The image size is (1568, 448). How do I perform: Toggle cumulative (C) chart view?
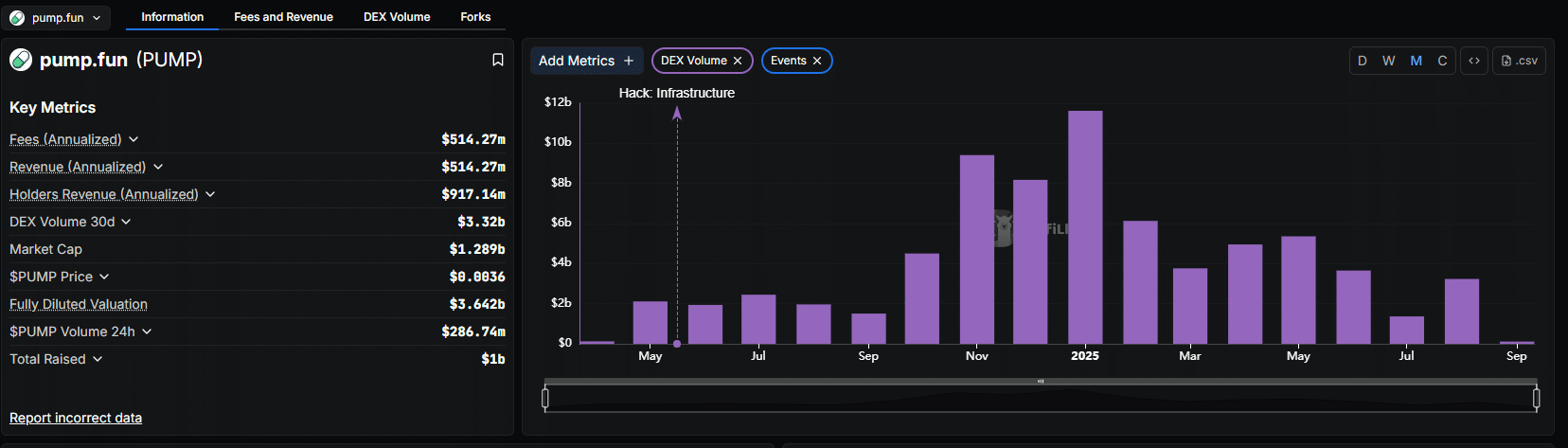(1442, 61)
